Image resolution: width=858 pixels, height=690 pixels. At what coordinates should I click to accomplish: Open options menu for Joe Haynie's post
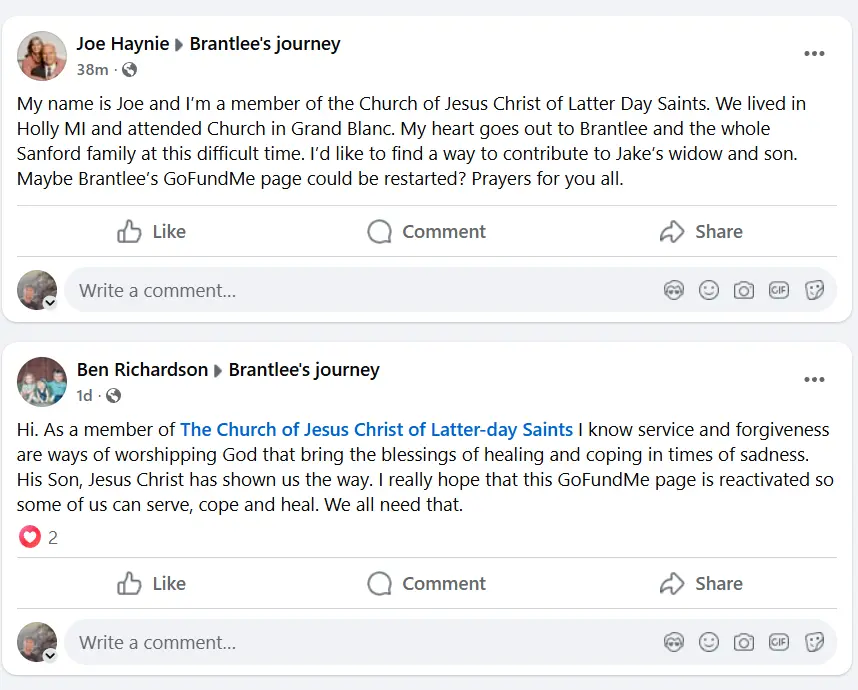(814, 54)
